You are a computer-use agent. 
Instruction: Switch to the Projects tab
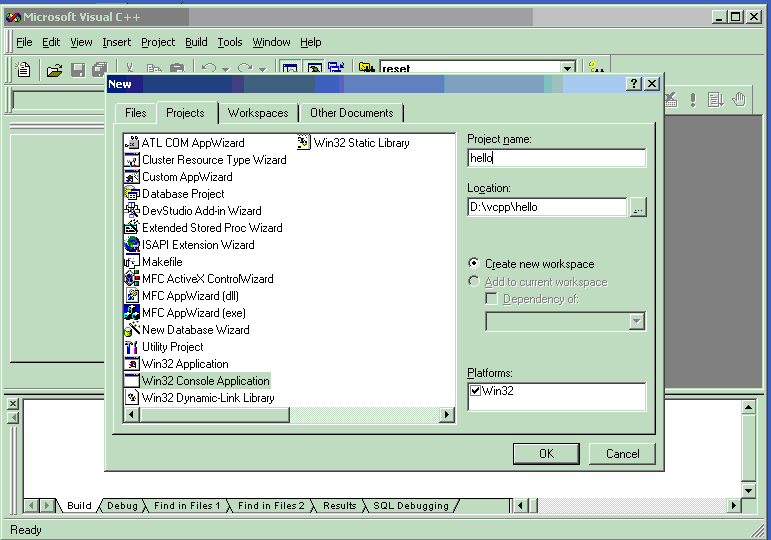pyautogui.click(x=185, y=113)
